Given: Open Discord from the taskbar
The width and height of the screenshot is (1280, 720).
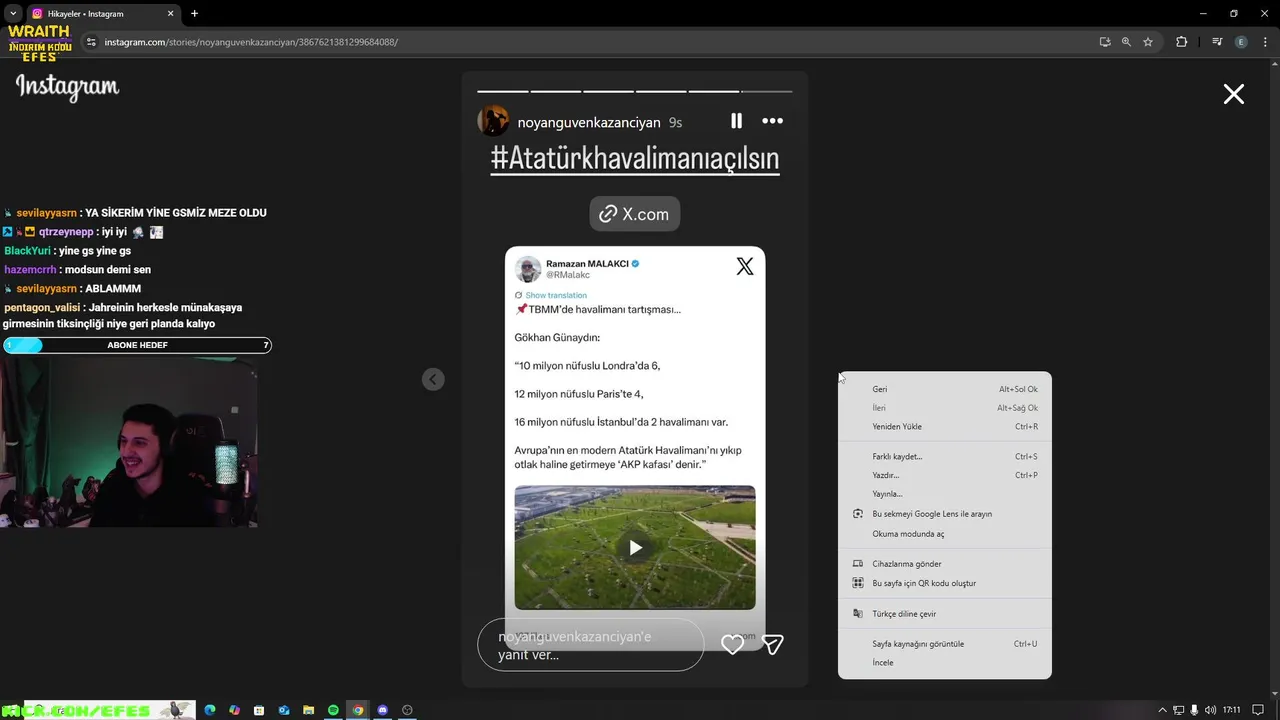Looking at the screenshot, I should [x=383, y=710].
